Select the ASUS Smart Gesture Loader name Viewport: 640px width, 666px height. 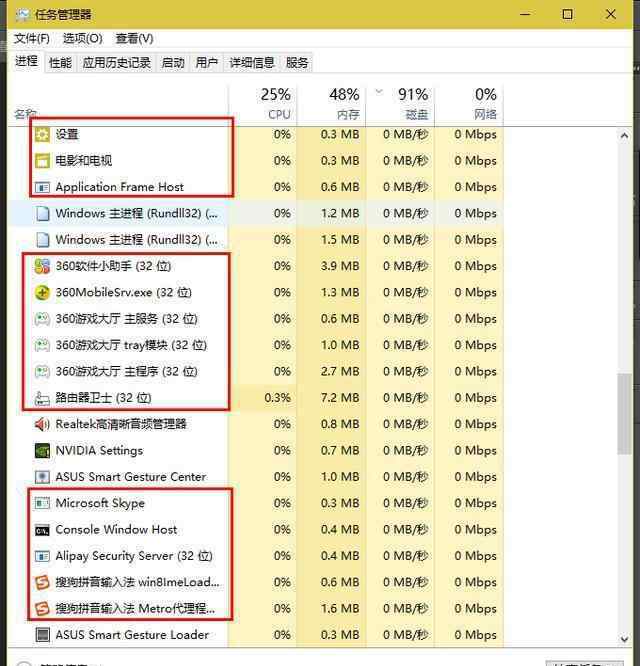133,635
